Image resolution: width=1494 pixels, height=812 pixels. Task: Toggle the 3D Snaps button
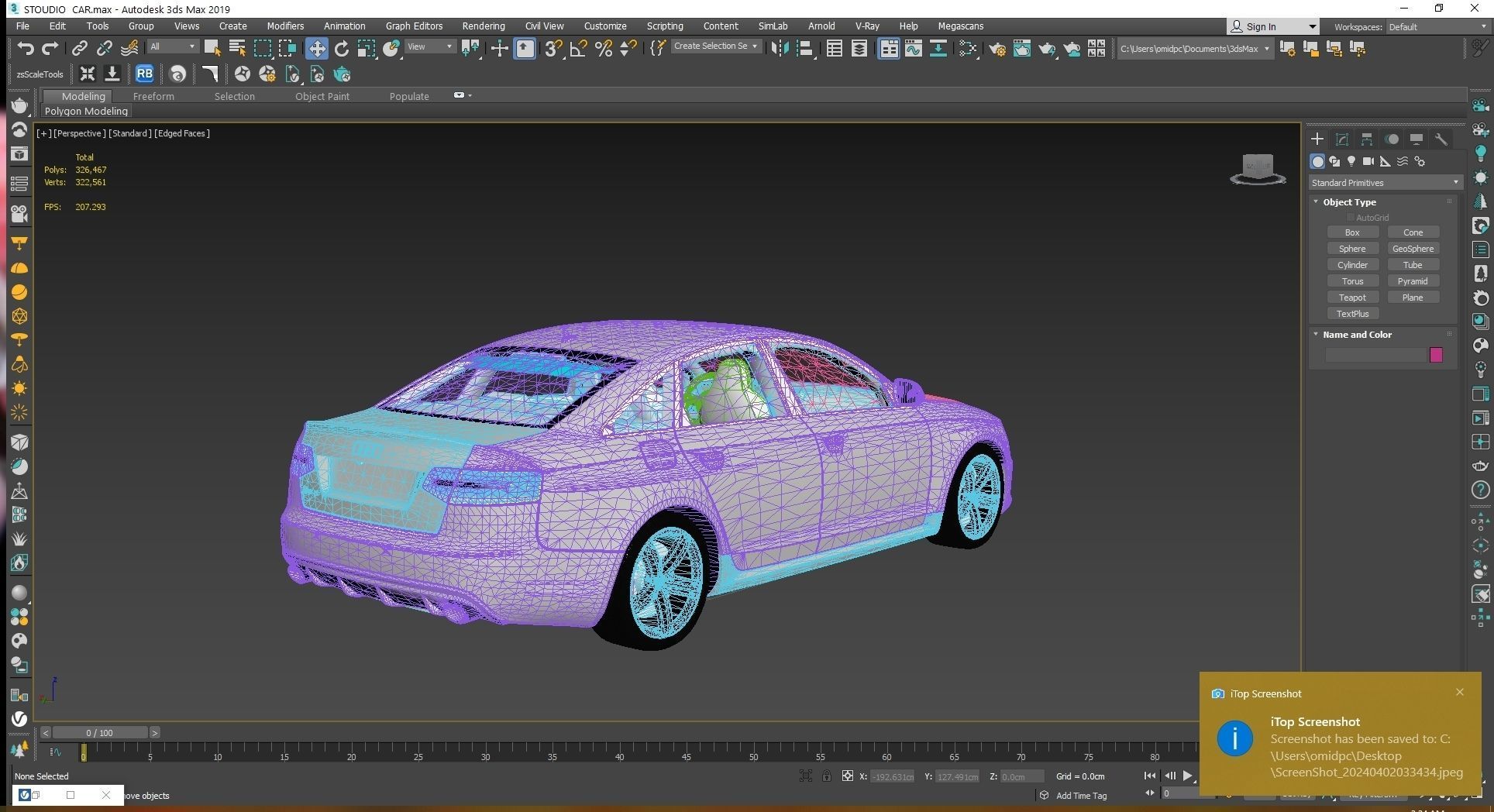(x=553, y=48)
